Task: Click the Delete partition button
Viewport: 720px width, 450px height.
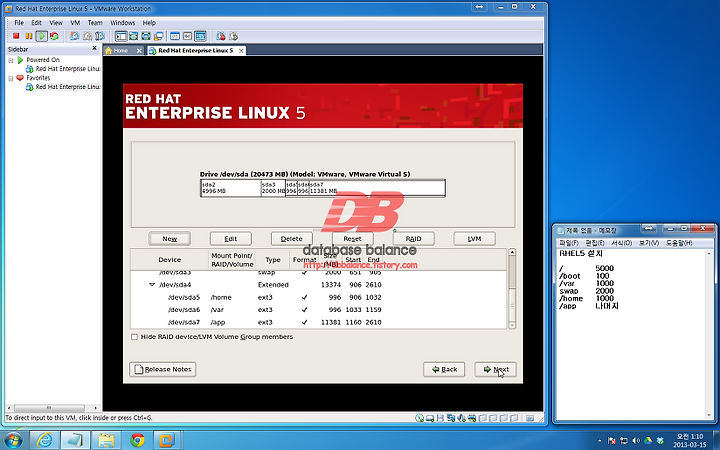Action: tap(292, 239)
